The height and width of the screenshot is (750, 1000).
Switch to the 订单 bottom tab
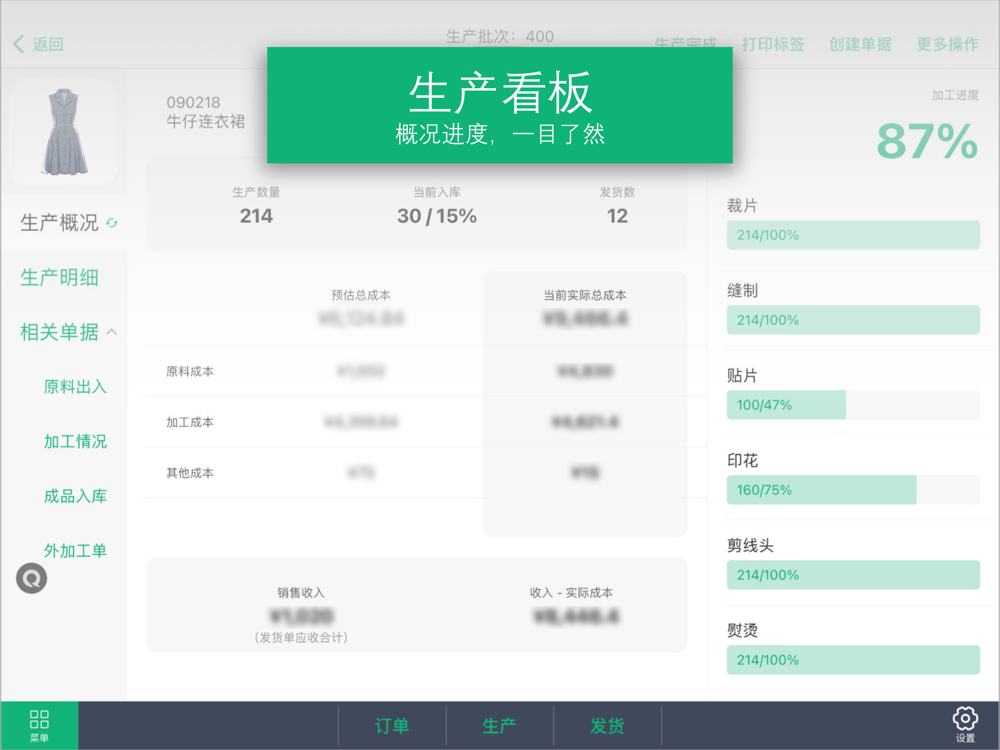click(x=392, y=726)
